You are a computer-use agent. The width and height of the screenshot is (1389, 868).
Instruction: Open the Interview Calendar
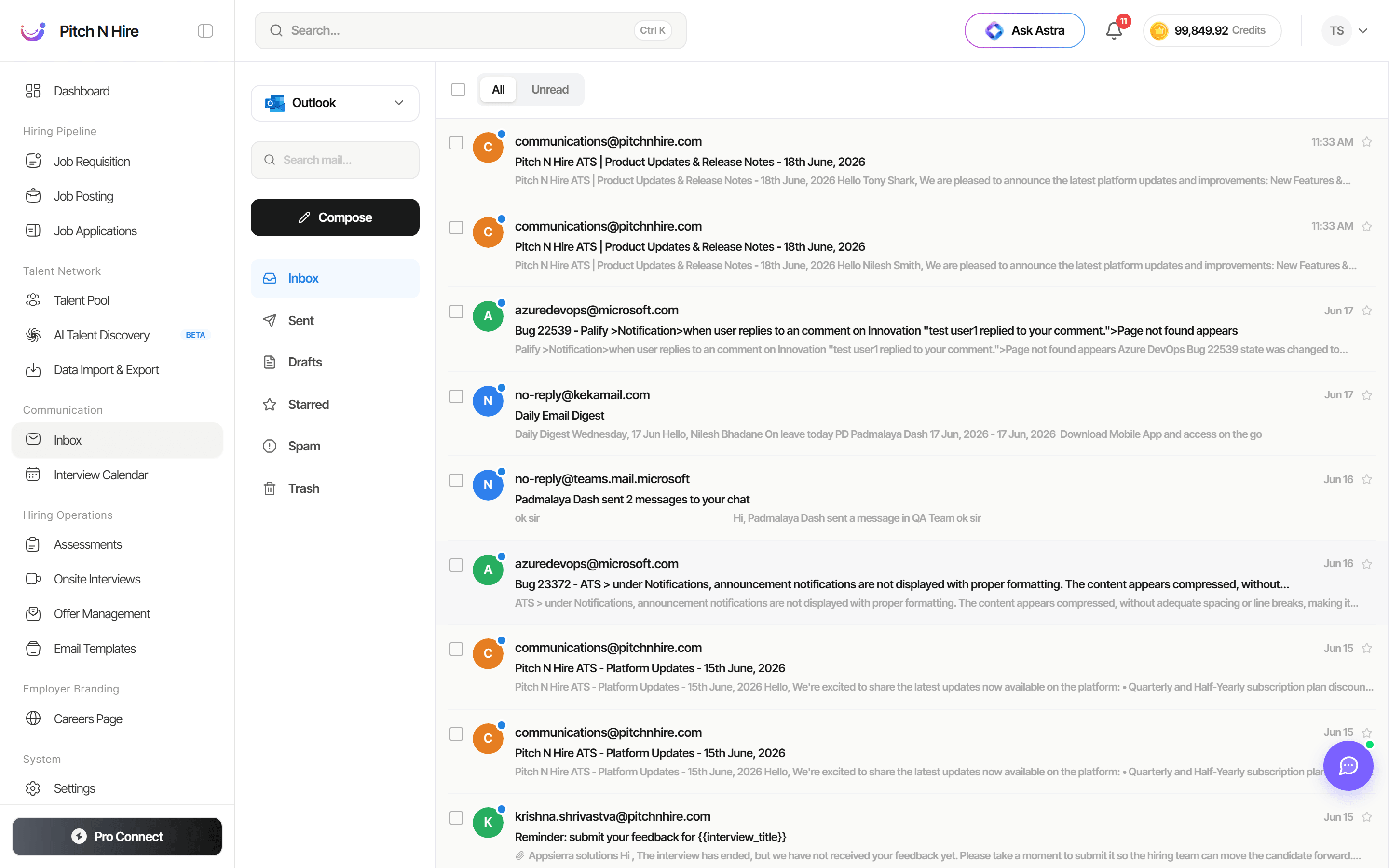tap(117, 475)
